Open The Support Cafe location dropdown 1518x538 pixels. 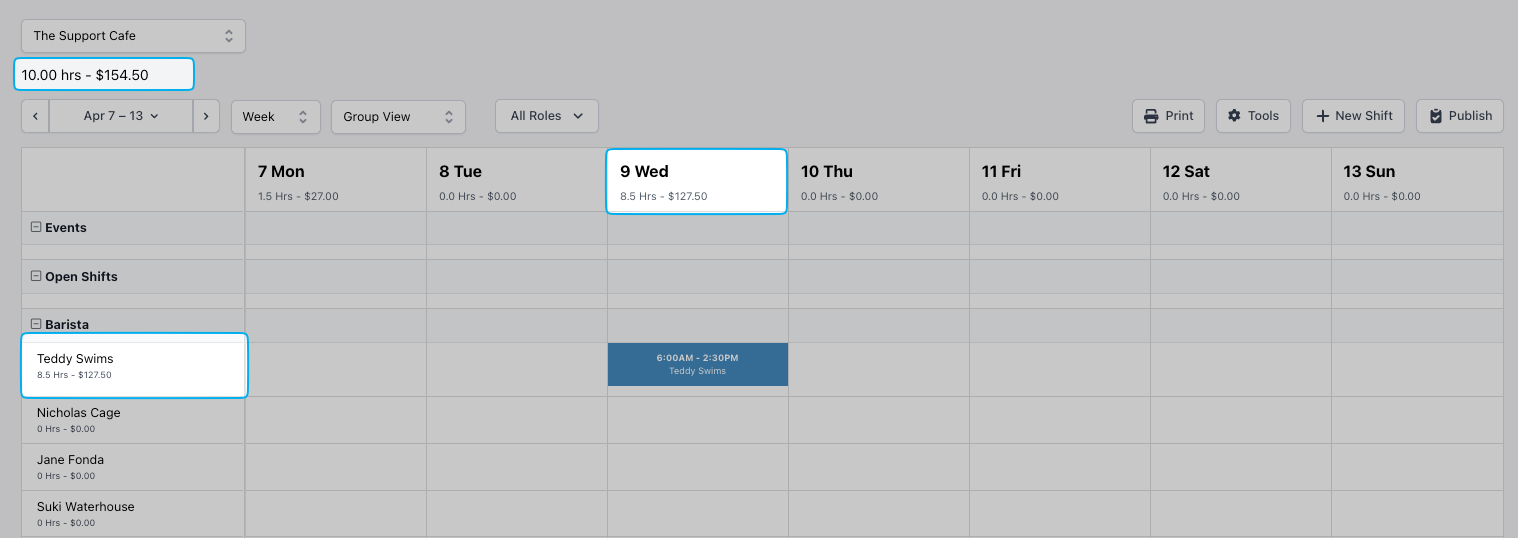tap(133, 36)
